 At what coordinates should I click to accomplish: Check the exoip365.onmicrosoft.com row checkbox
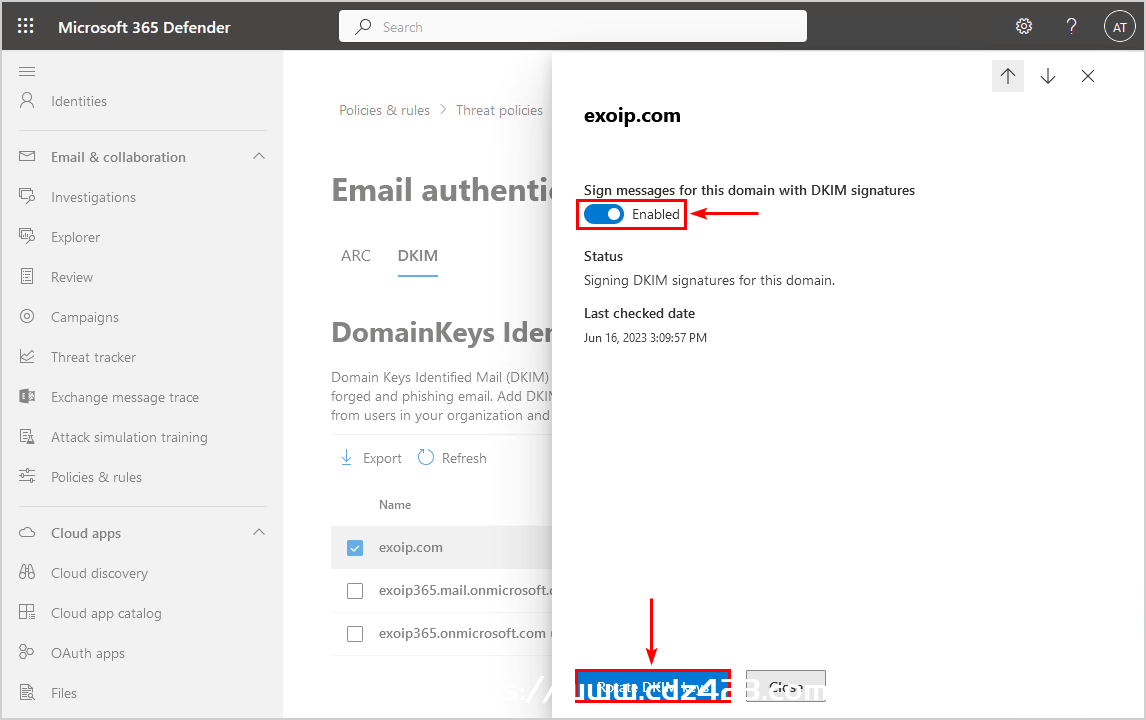click(x=354, y=634)
